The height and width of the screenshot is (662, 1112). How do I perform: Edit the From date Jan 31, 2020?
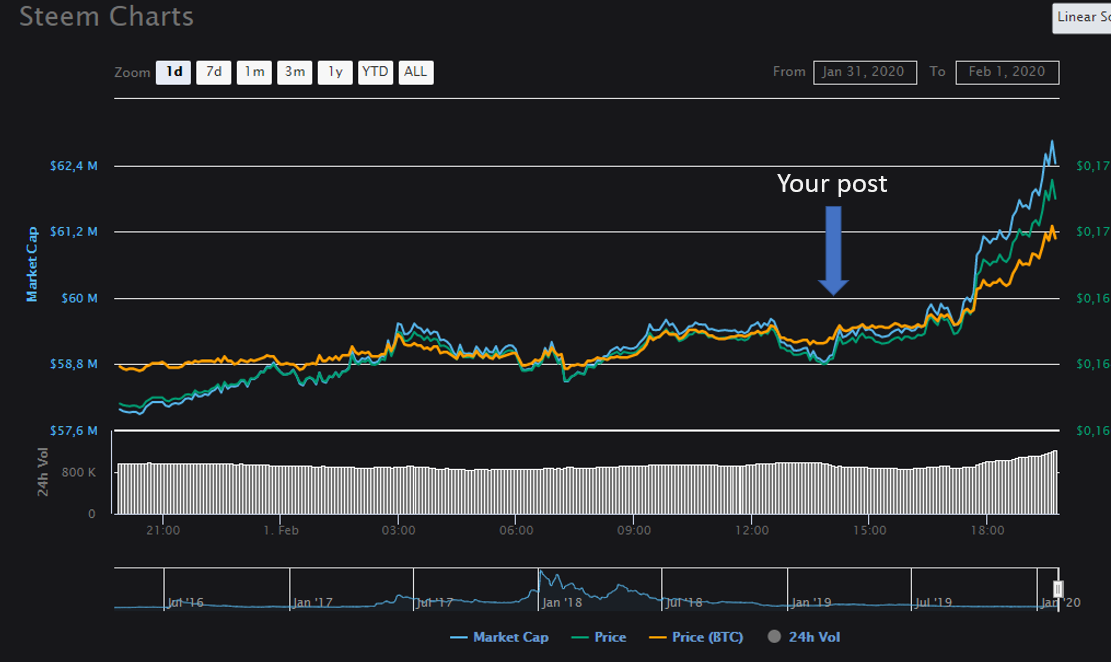tap(864, 72)
